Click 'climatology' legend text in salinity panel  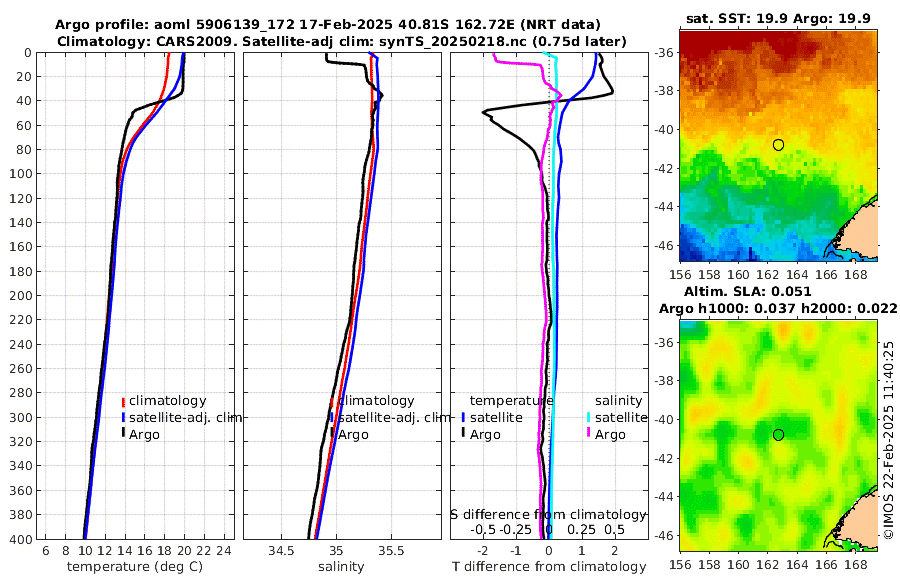coord(376,401)
